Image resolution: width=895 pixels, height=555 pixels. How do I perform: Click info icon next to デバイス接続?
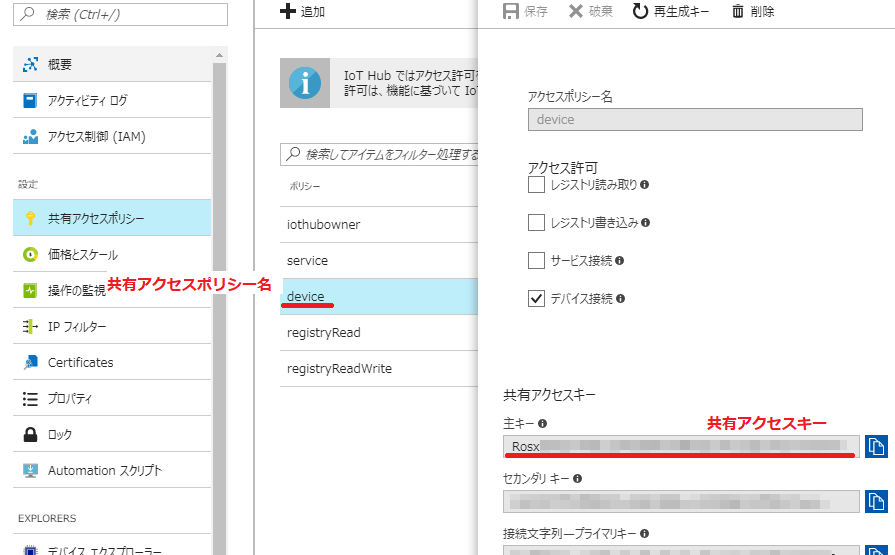pos(620,299)
